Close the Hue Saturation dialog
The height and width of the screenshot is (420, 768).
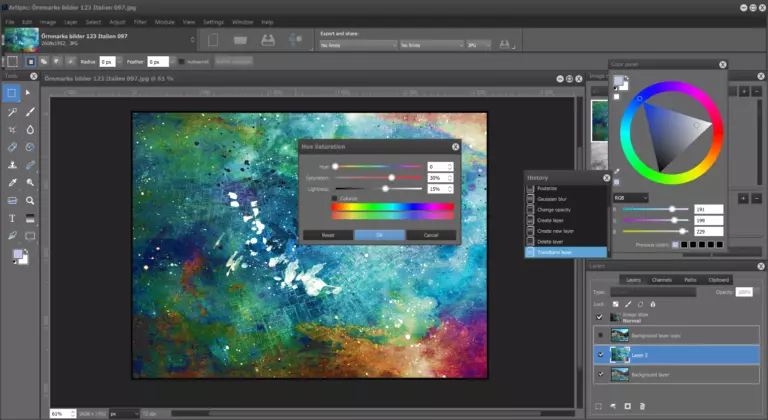click(x=455, y=146)
